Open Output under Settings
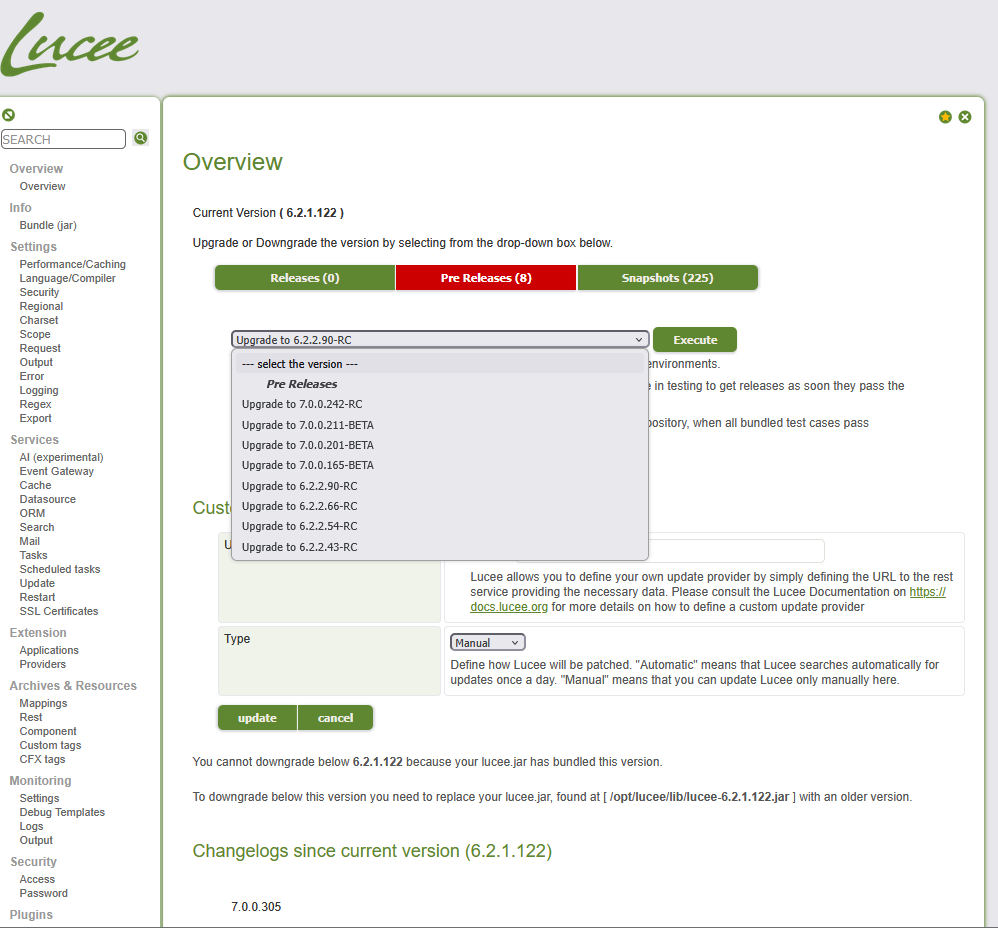 click(36, 362)
